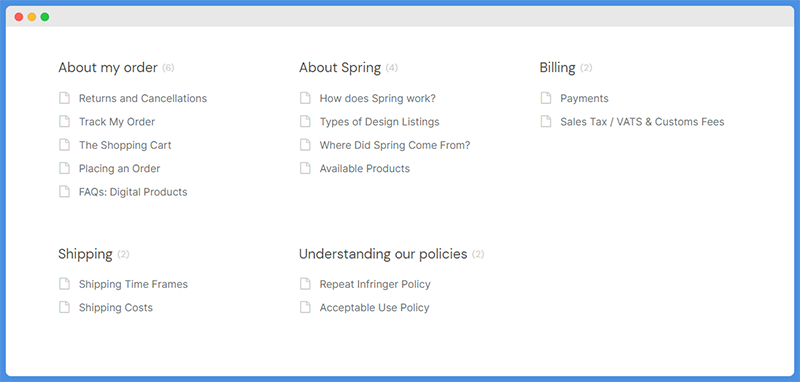Open the Shipping Time Frames article
The width and height of the screenshot is (800, 382).
point(133,284)
